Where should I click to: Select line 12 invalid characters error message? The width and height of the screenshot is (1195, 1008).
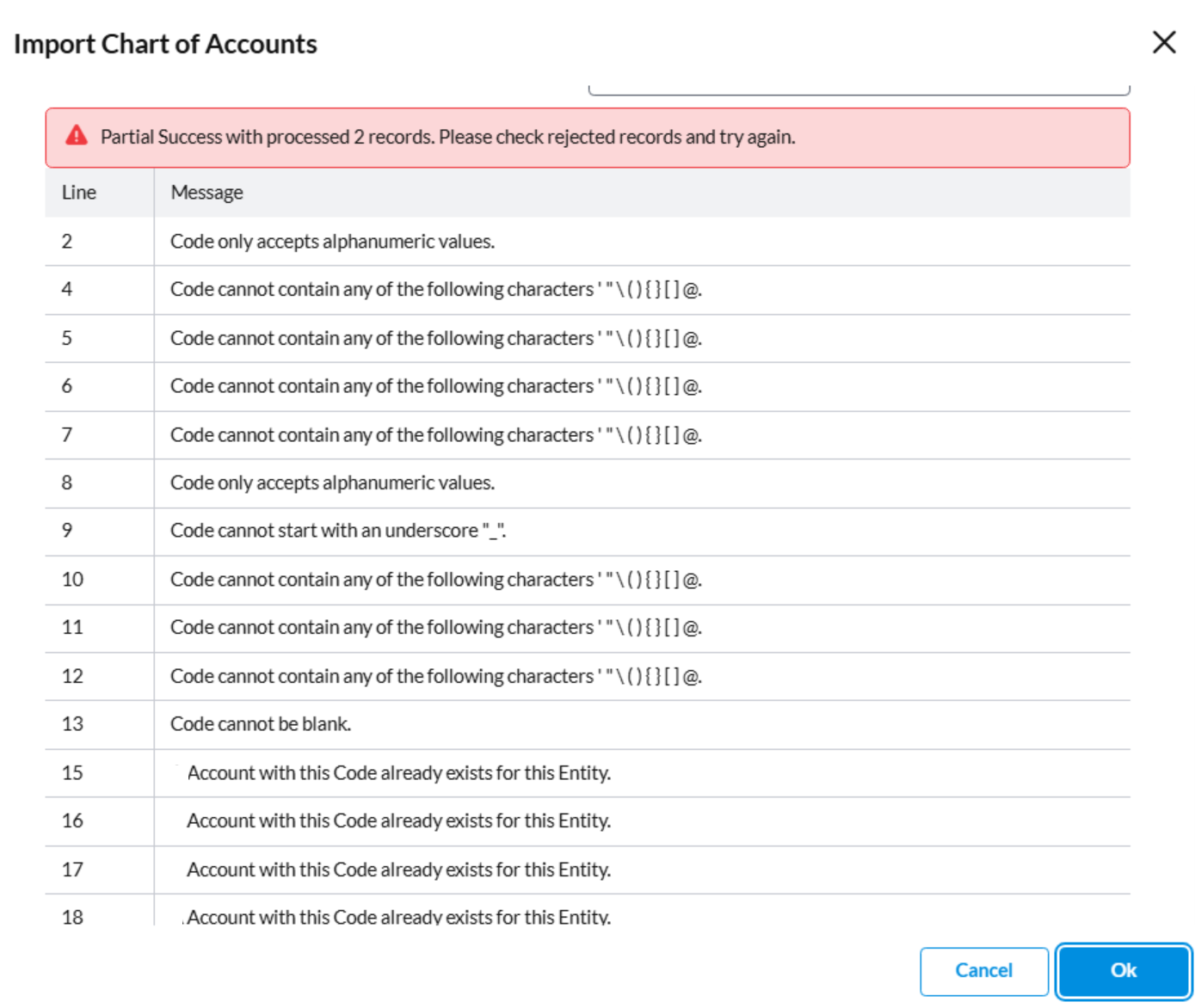(x=435, y=677)
